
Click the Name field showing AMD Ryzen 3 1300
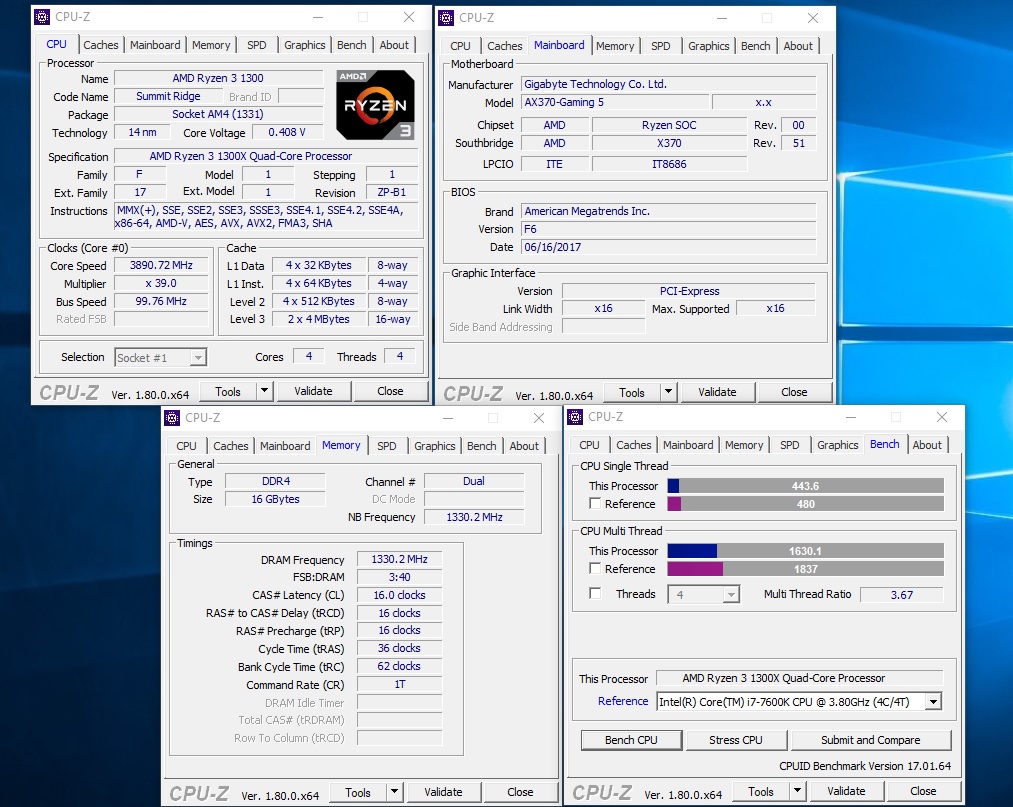(218, 78)
